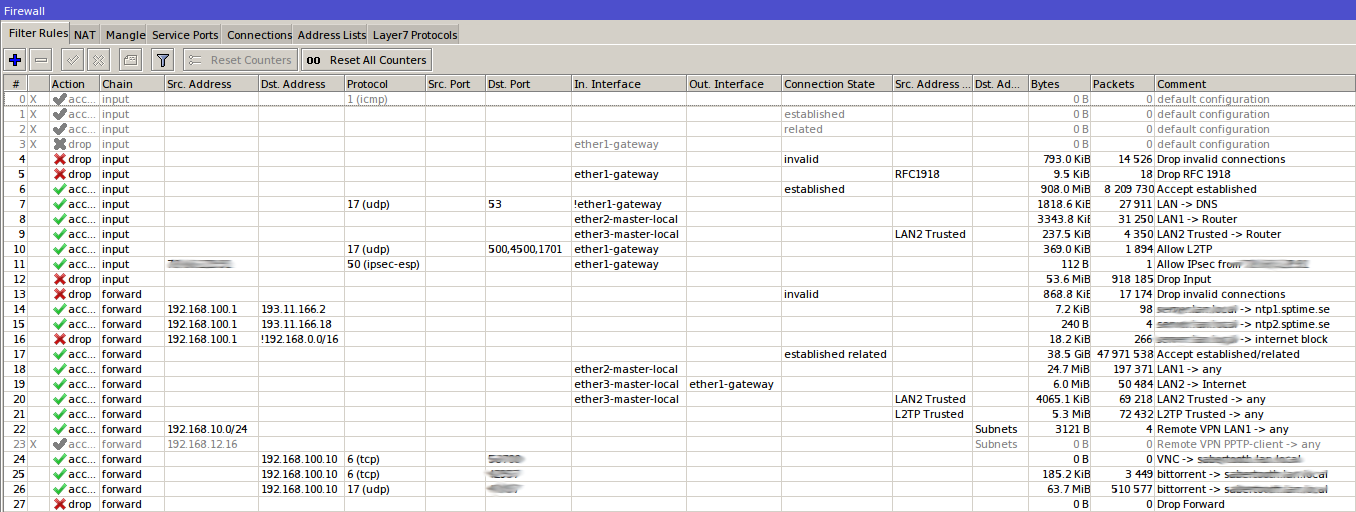Click source address 192.168.10.0/24 cell
Viewport: 1356px width, 512px height.
(x=211, y=429)
